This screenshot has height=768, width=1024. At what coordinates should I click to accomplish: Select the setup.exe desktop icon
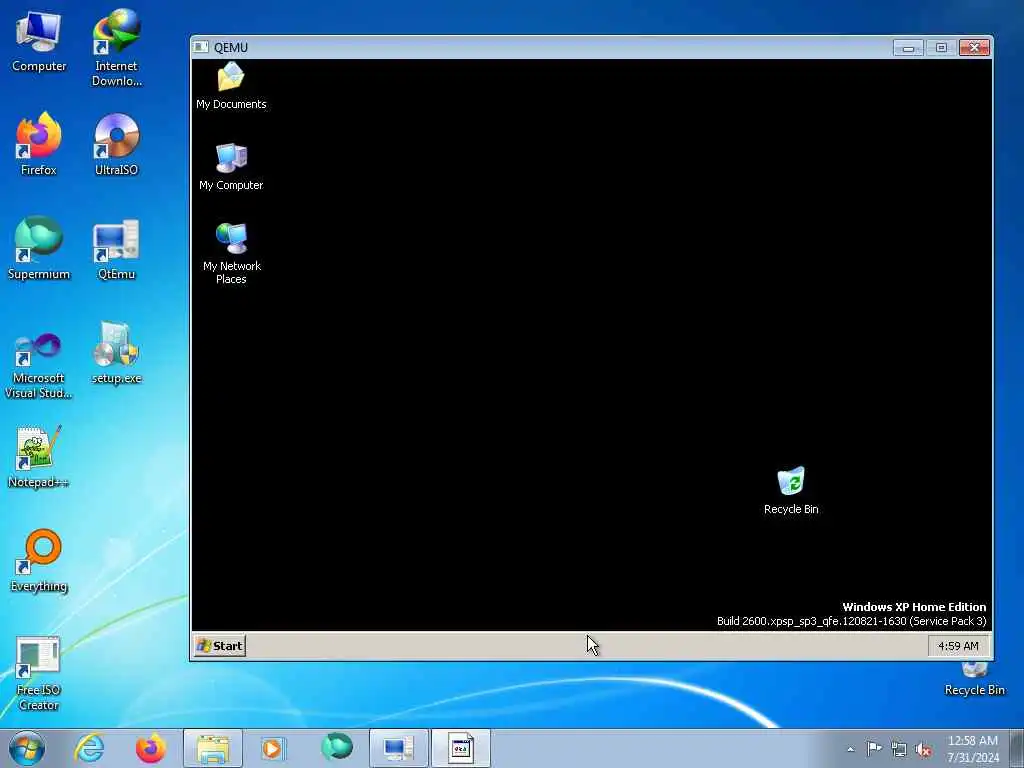click(116, 353)
